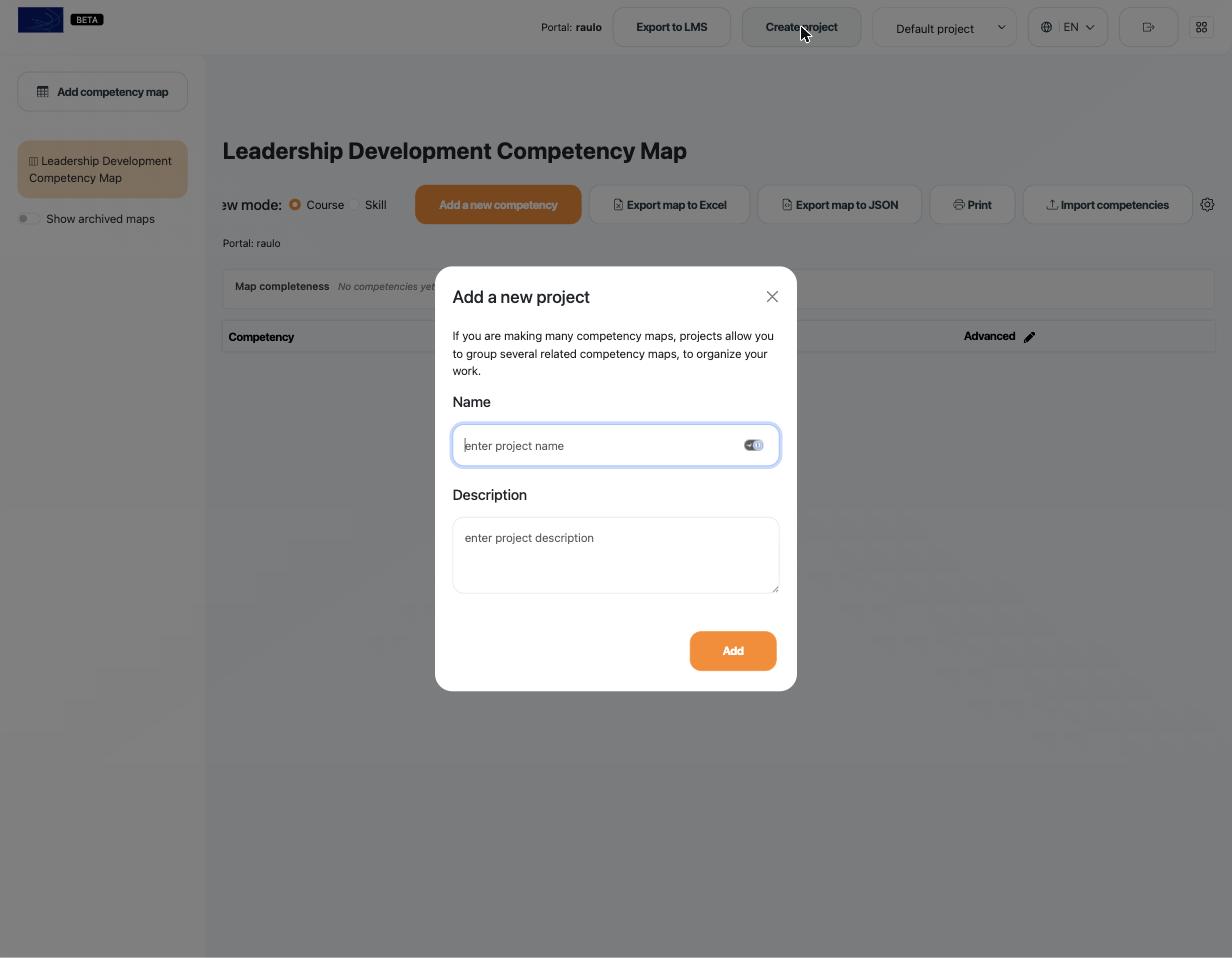Select the Skill view mode radio

(354, 205)
